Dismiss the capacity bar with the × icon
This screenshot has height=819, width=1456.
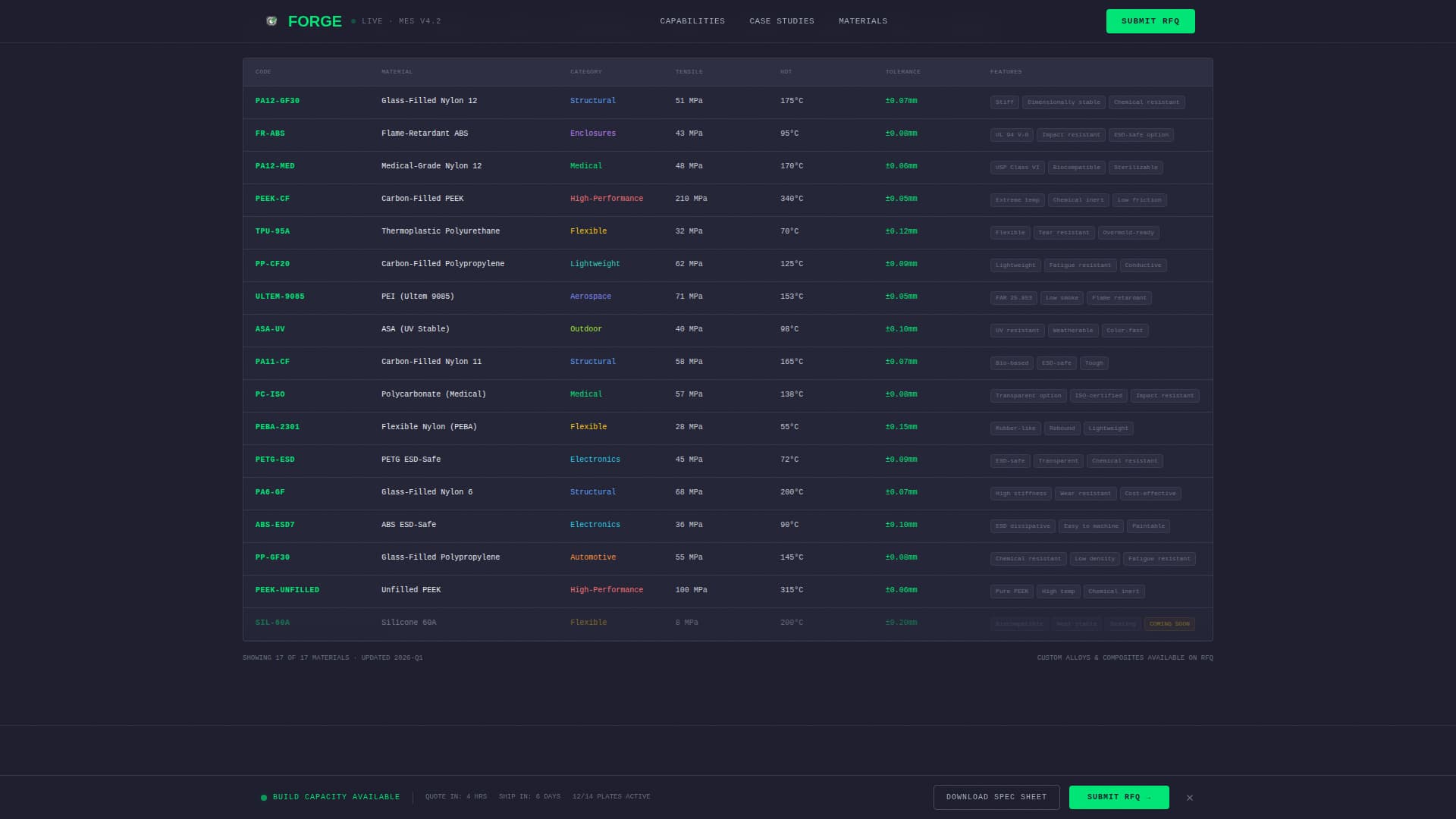coord(1190,797)
